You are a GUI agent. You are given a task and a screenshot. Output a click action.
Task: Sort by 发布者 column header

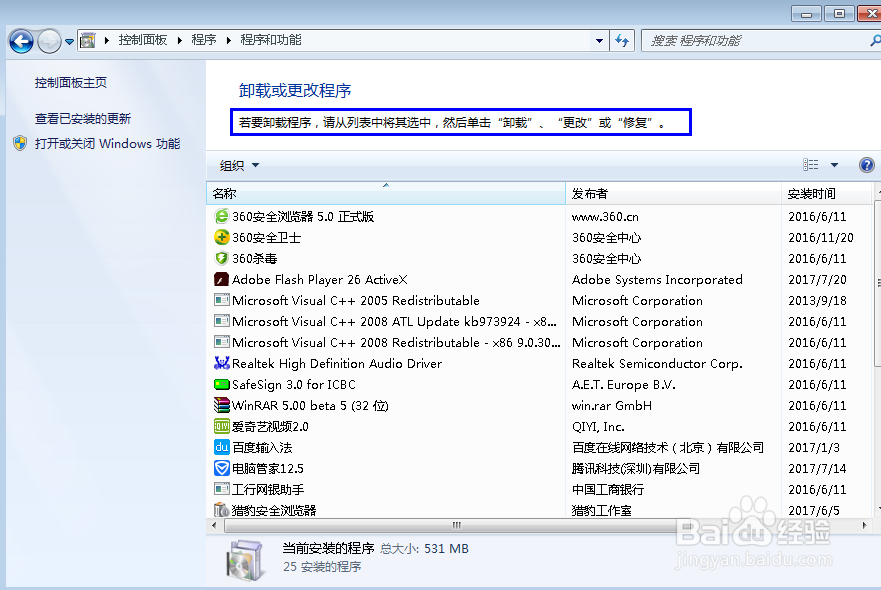(x=673, y=193)
